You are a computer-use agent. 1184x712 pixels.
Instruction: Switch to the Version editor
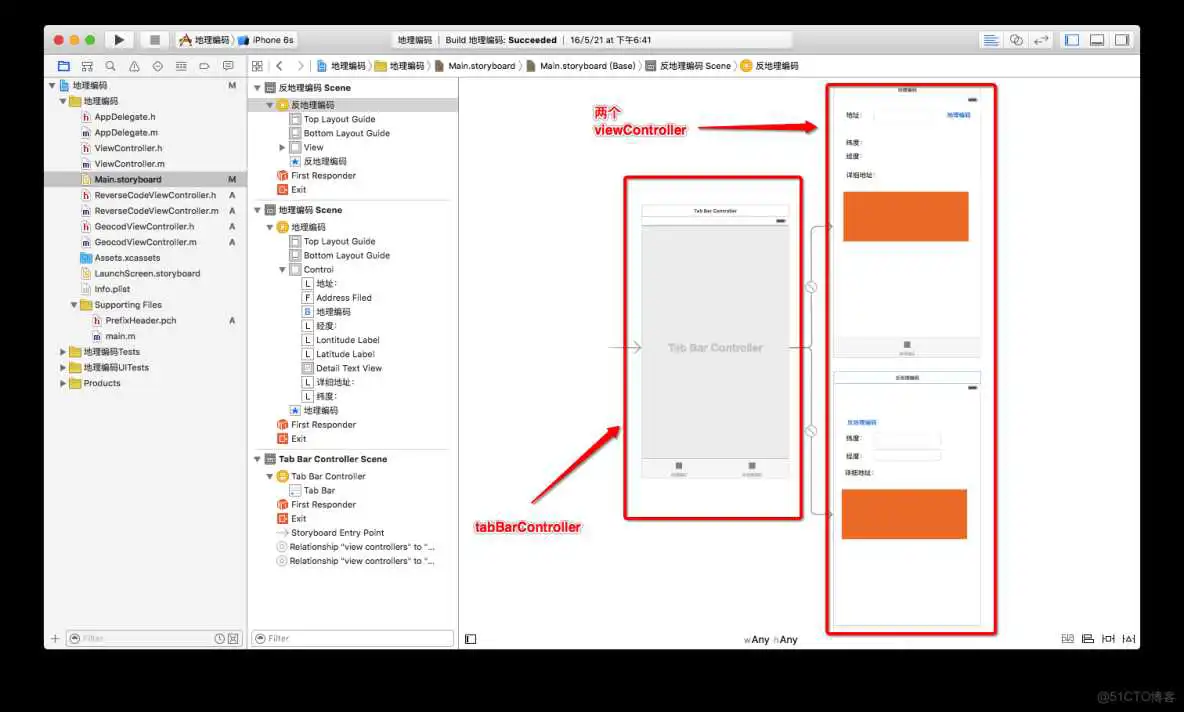[1041, 40]
